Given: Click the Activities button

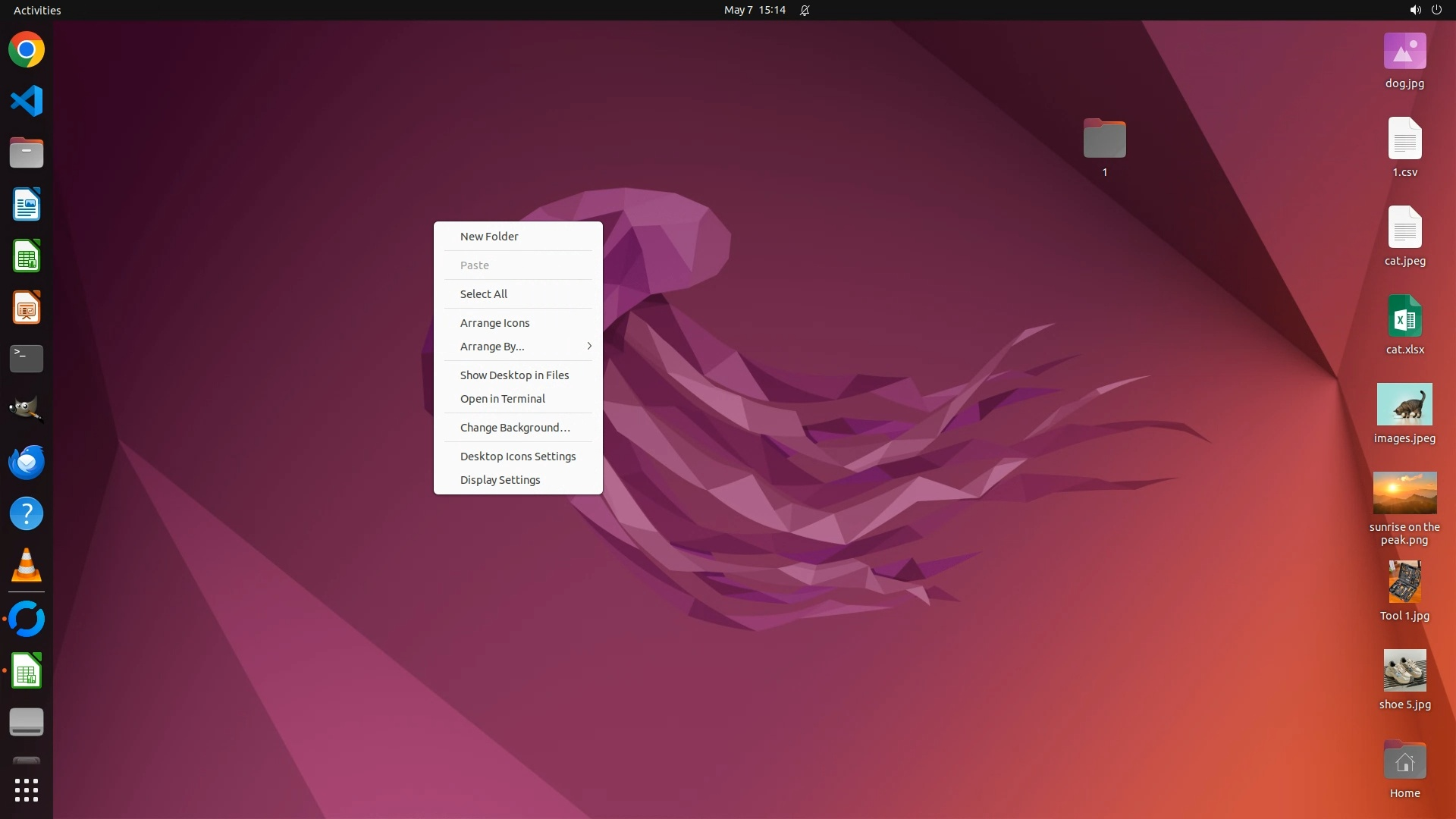Looking at the screenshot, I should pyautogui.click(x=37, y=11).
